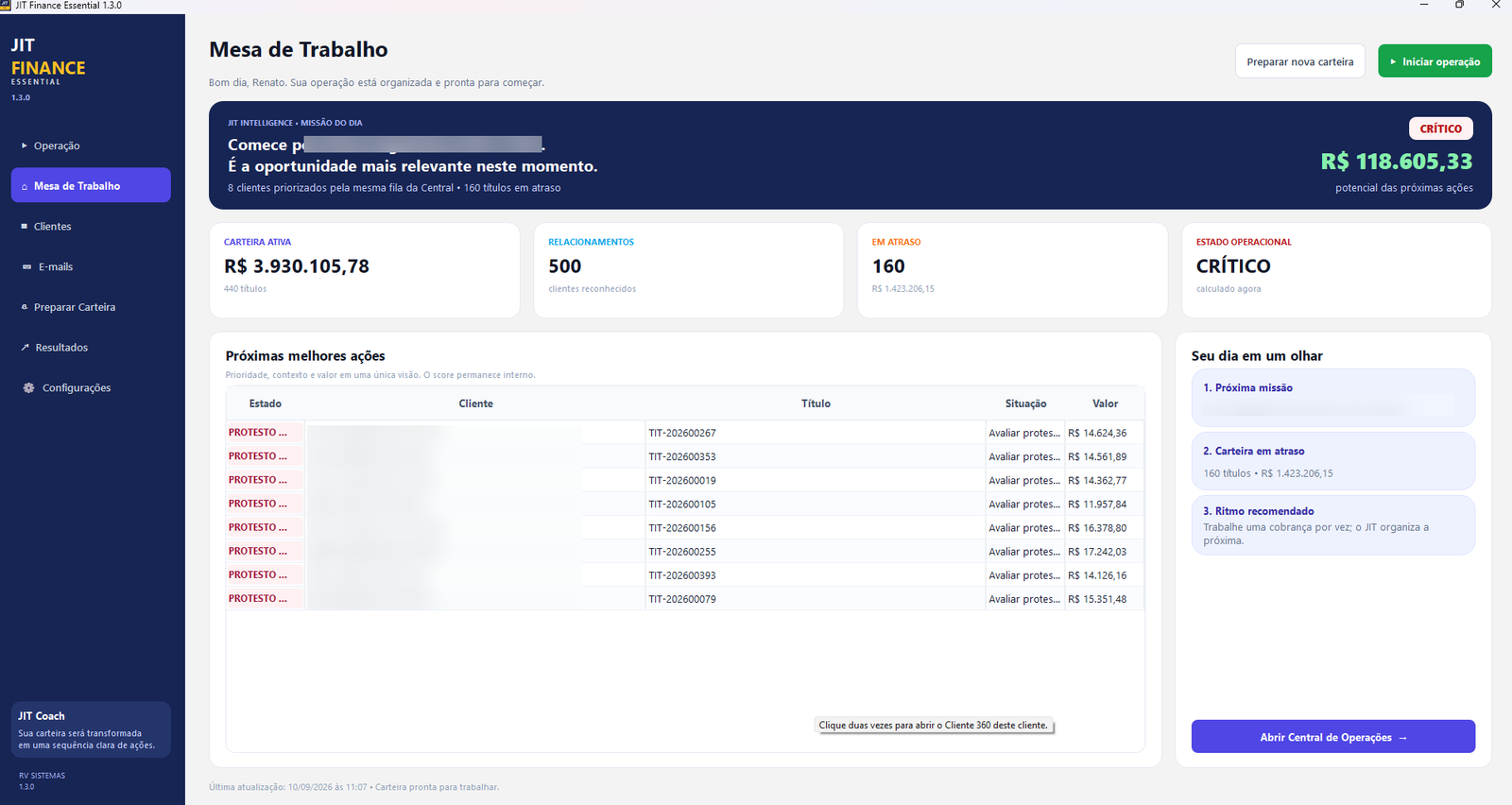The height and width of the screenshot is (805, 1512).
Task: Open the Relacionamentos summary card
Action: point(688,270)
